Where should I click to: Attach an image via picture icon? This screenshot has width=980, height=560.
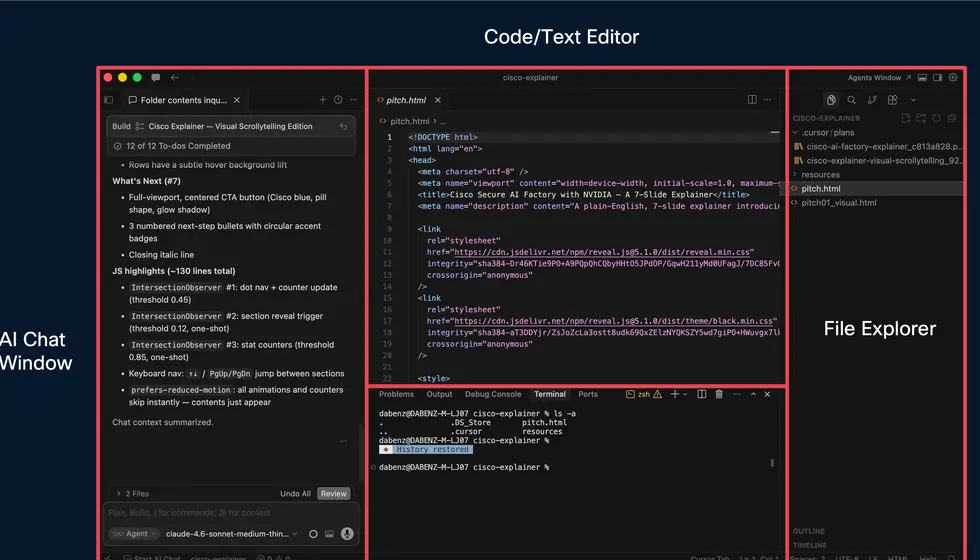click(x=329, y=534)
